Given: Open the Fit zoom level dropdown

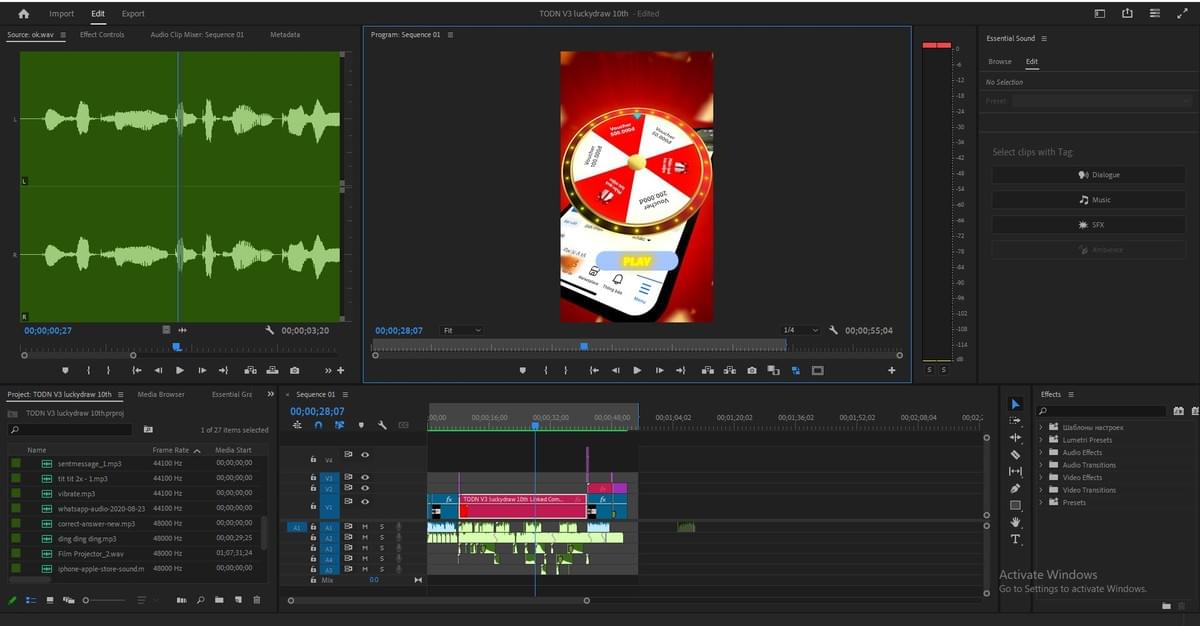Looking at the screenshot, I should coord(461,330).
